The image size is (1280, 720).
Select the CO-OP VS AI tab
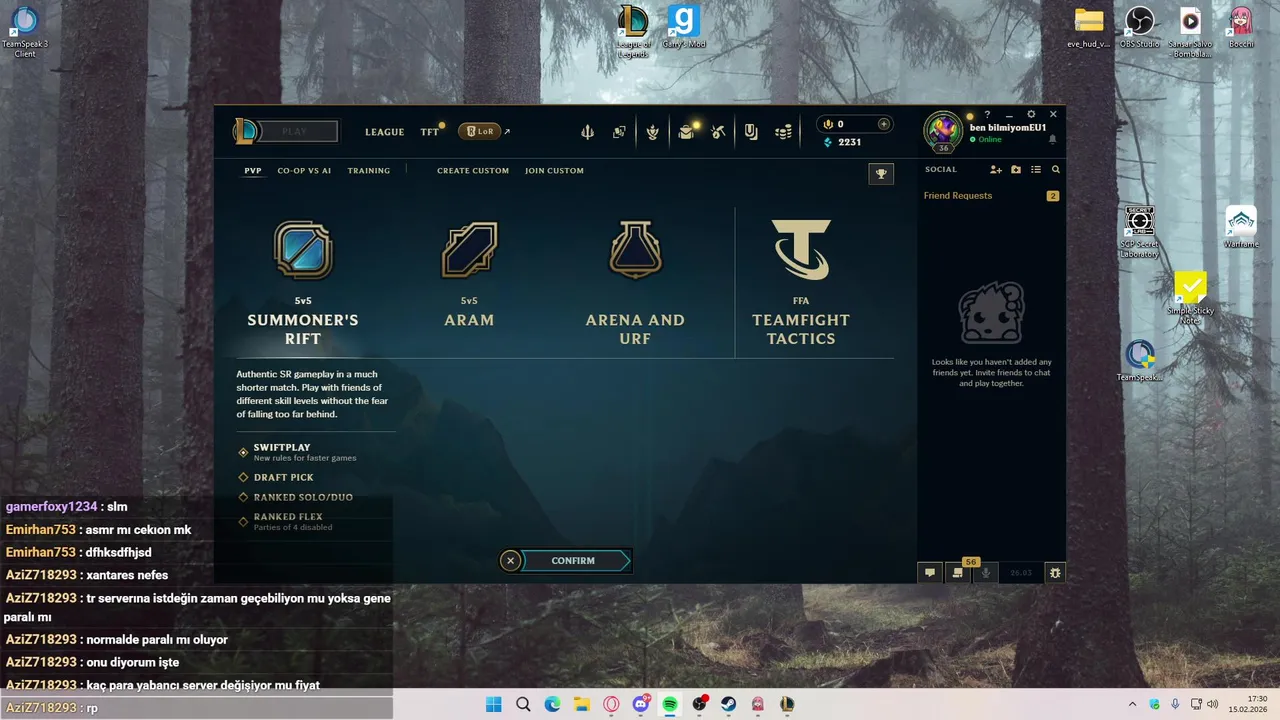304,171
